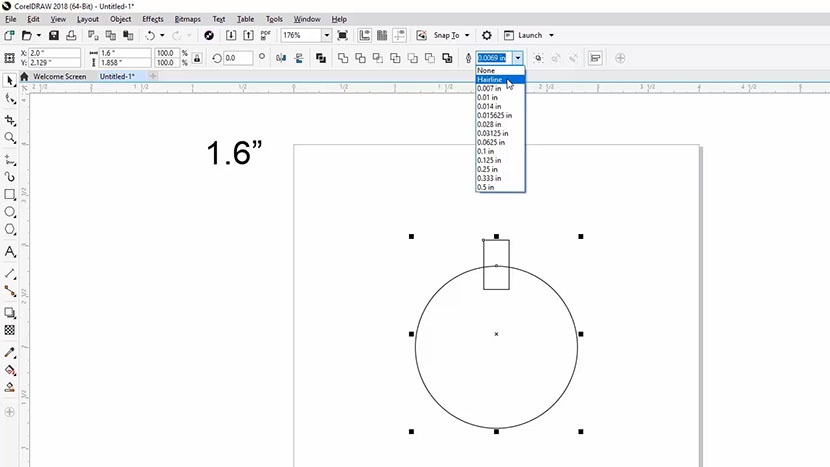Image resolution: width=830 pixels, height=467 pixels.
Task: Click the rotation angle input field
Action: 238,58
